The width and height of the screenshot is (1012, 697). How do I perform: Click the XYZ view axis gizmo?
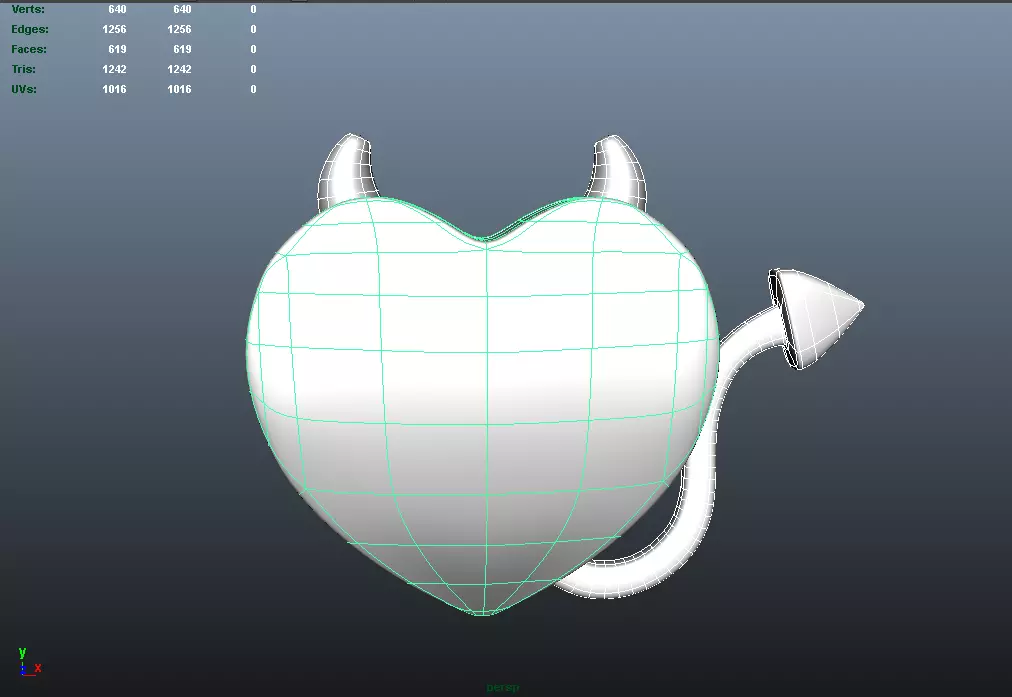click(29, 662)
